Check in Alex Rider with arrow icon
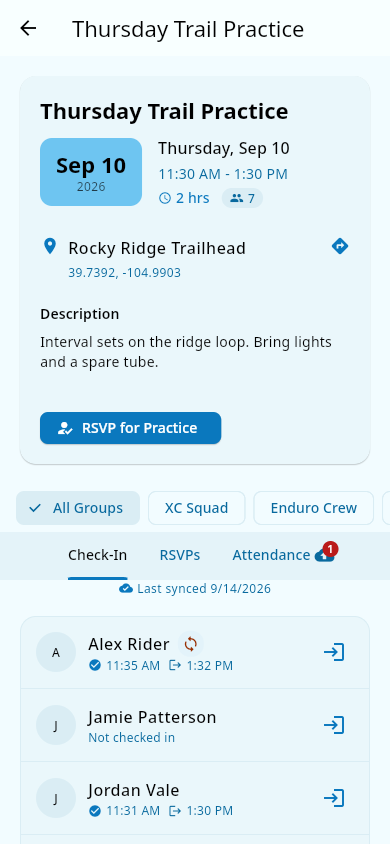The image size is (390, 844). pos(334,652)
